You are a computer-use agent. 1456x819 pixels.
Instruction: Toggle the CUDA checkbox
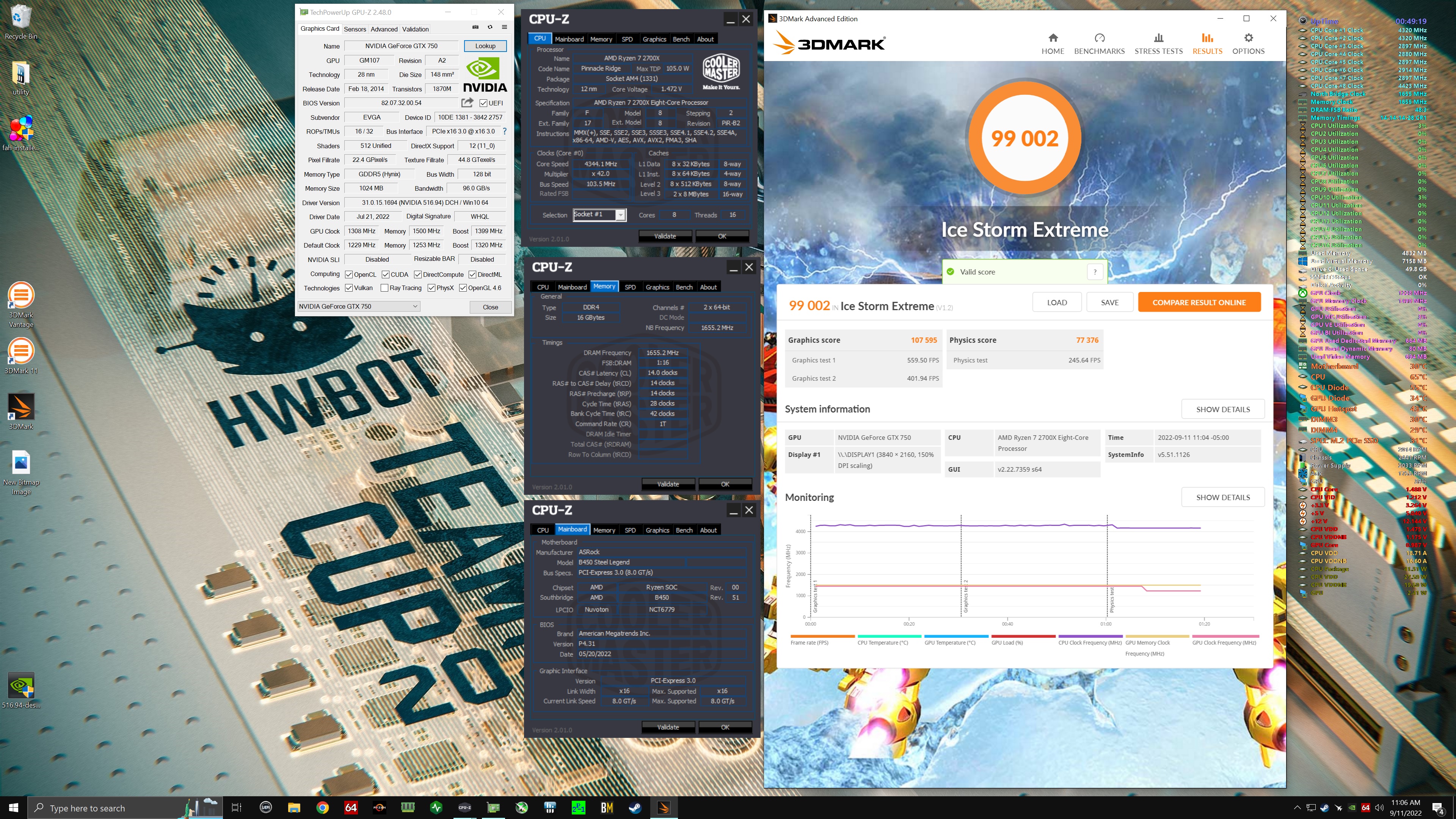[x=386, y=275]
